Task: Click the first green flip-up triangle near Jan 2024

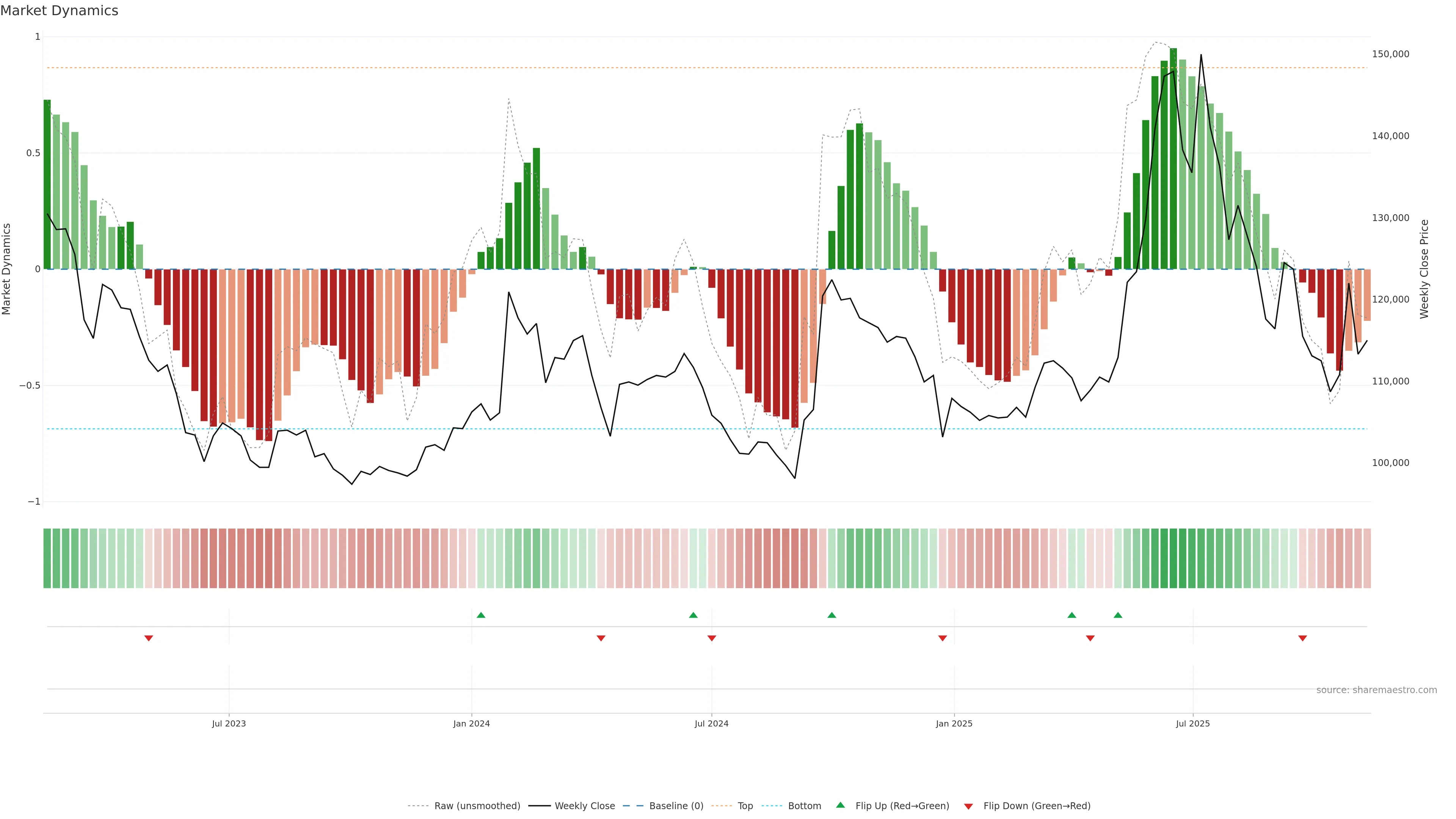Action: tap(480, 615)
